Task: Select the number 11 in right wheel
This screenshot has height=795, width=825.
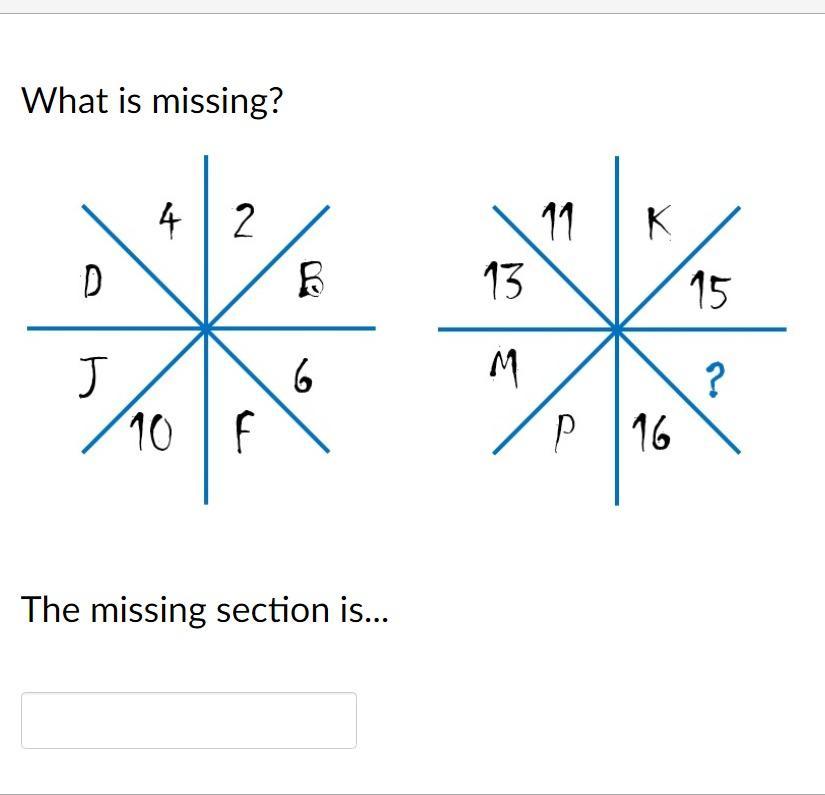Action: tap(558, 222)
